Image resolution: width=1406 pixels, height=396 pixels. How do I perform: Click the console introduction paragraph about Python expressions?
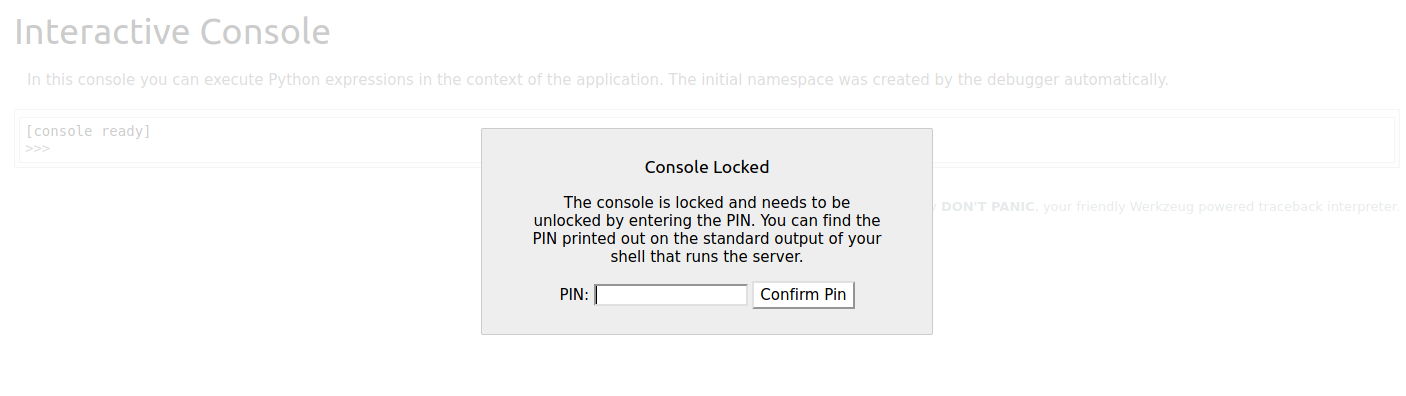(597, 79)
